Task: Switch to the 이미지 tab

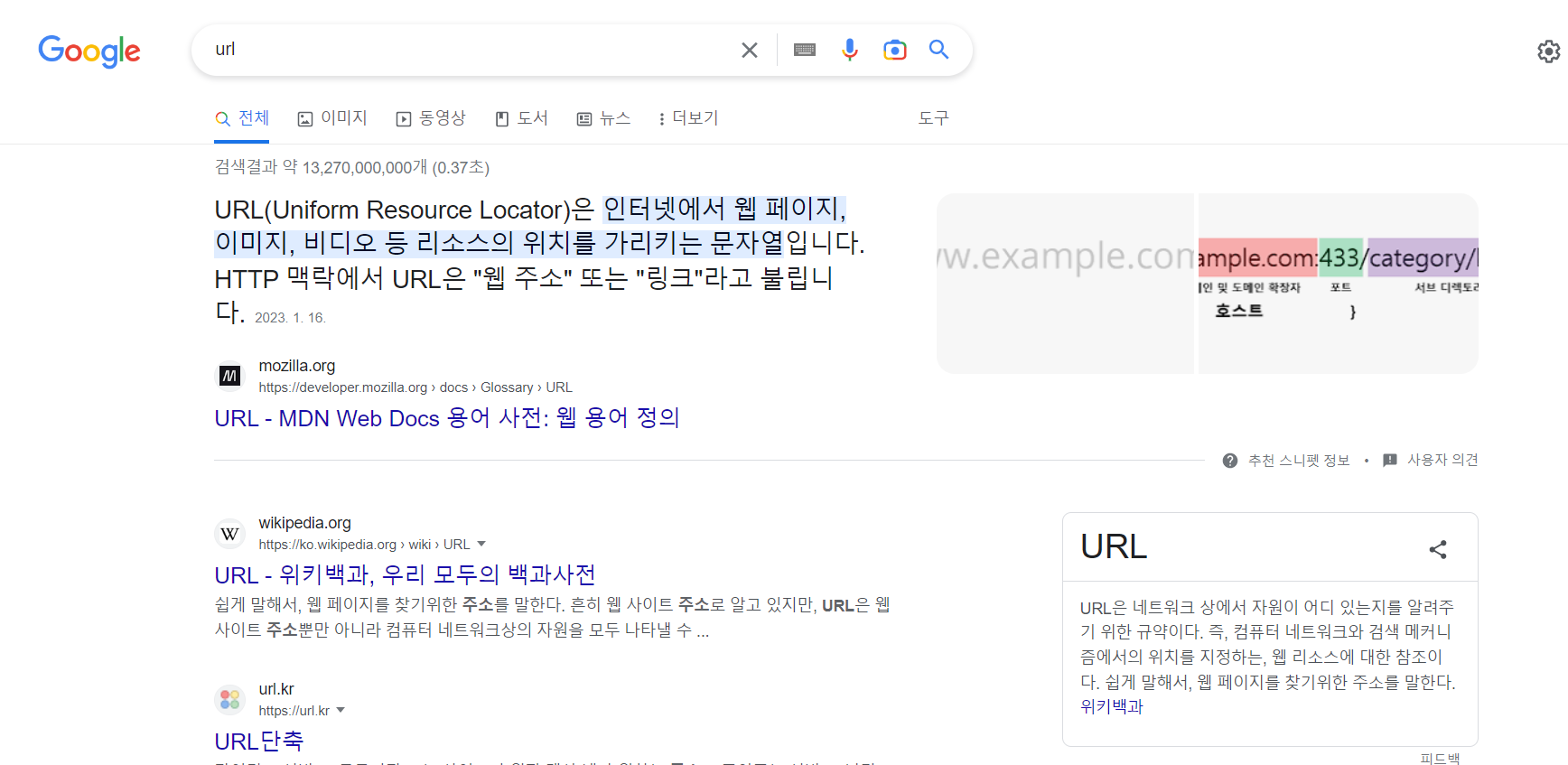Action: point(332,118)
